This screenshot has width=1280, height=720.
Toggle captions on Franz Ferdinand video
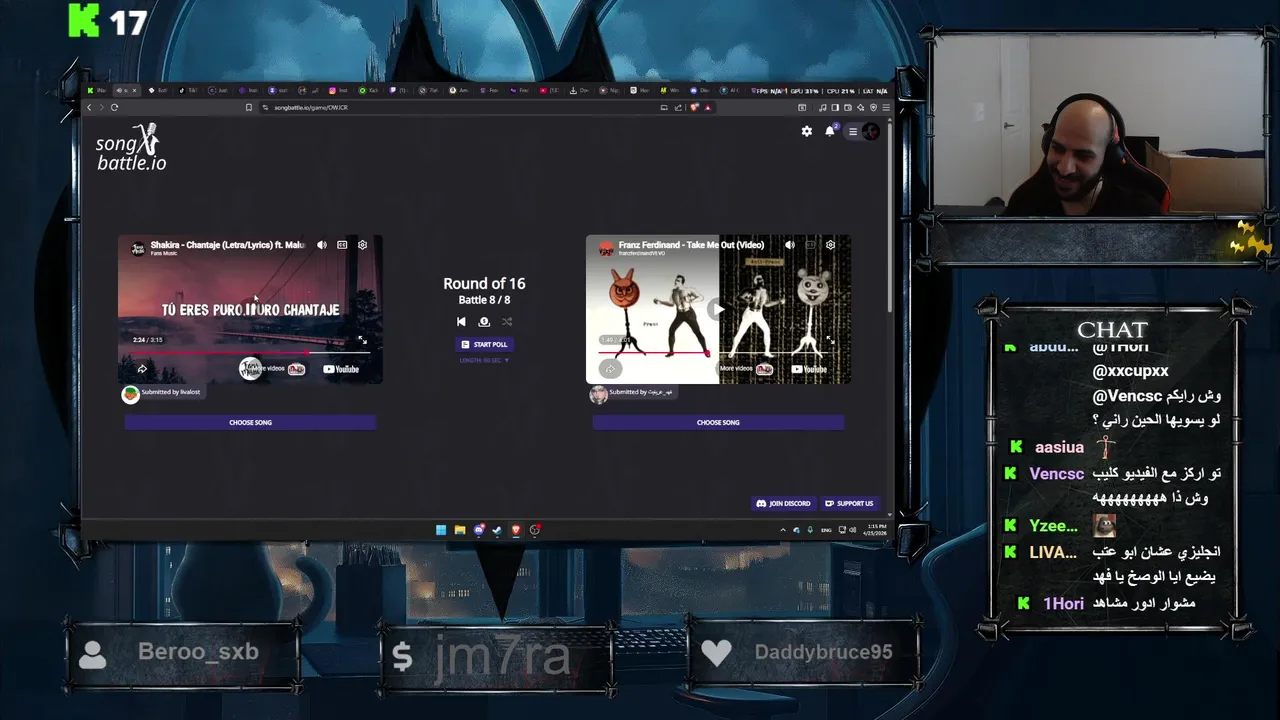click(810, 244)
